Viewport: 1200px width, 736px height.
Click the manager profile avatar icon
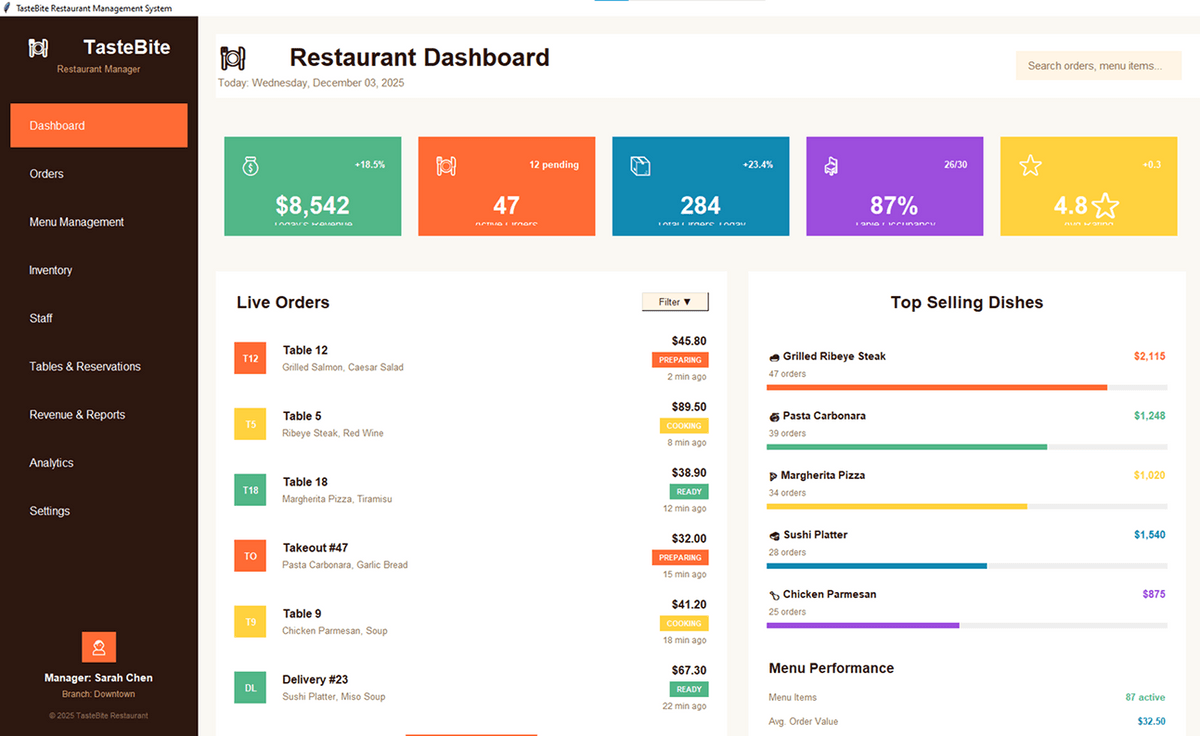[x=99, y=647]
